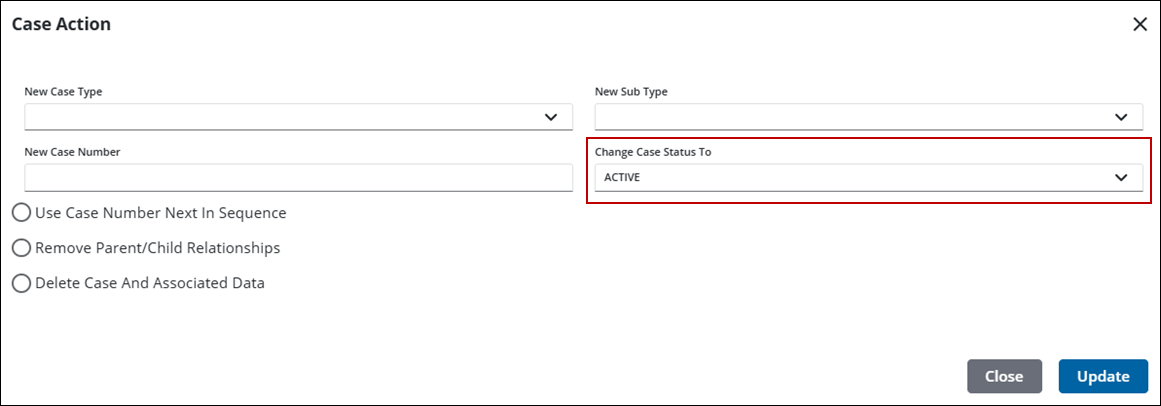Click the New Case Type chevron arrow
This screenshot has width=1161, height=406.
(551, 117)
